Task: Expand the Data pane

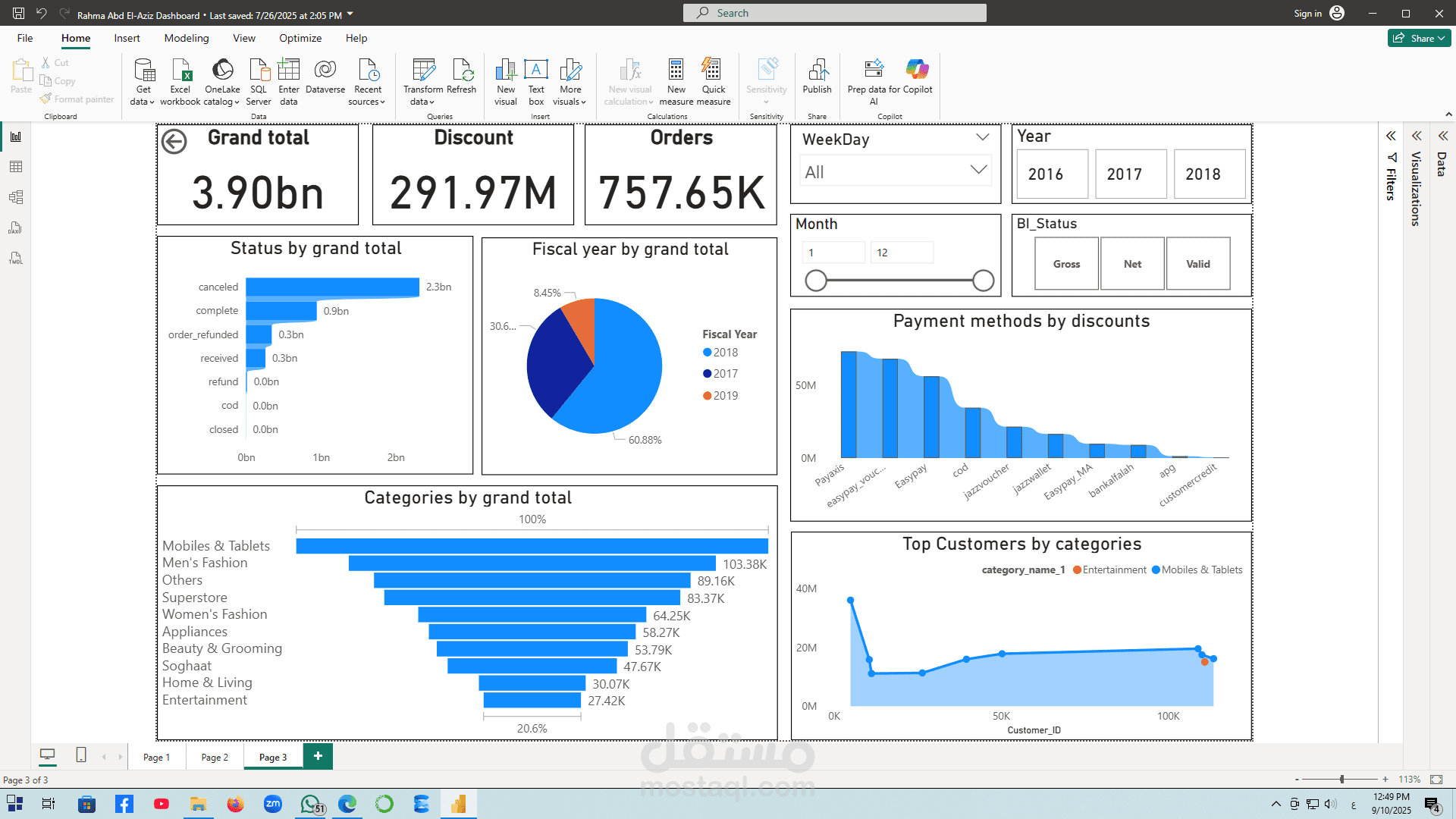Action: coord(1443,136)
